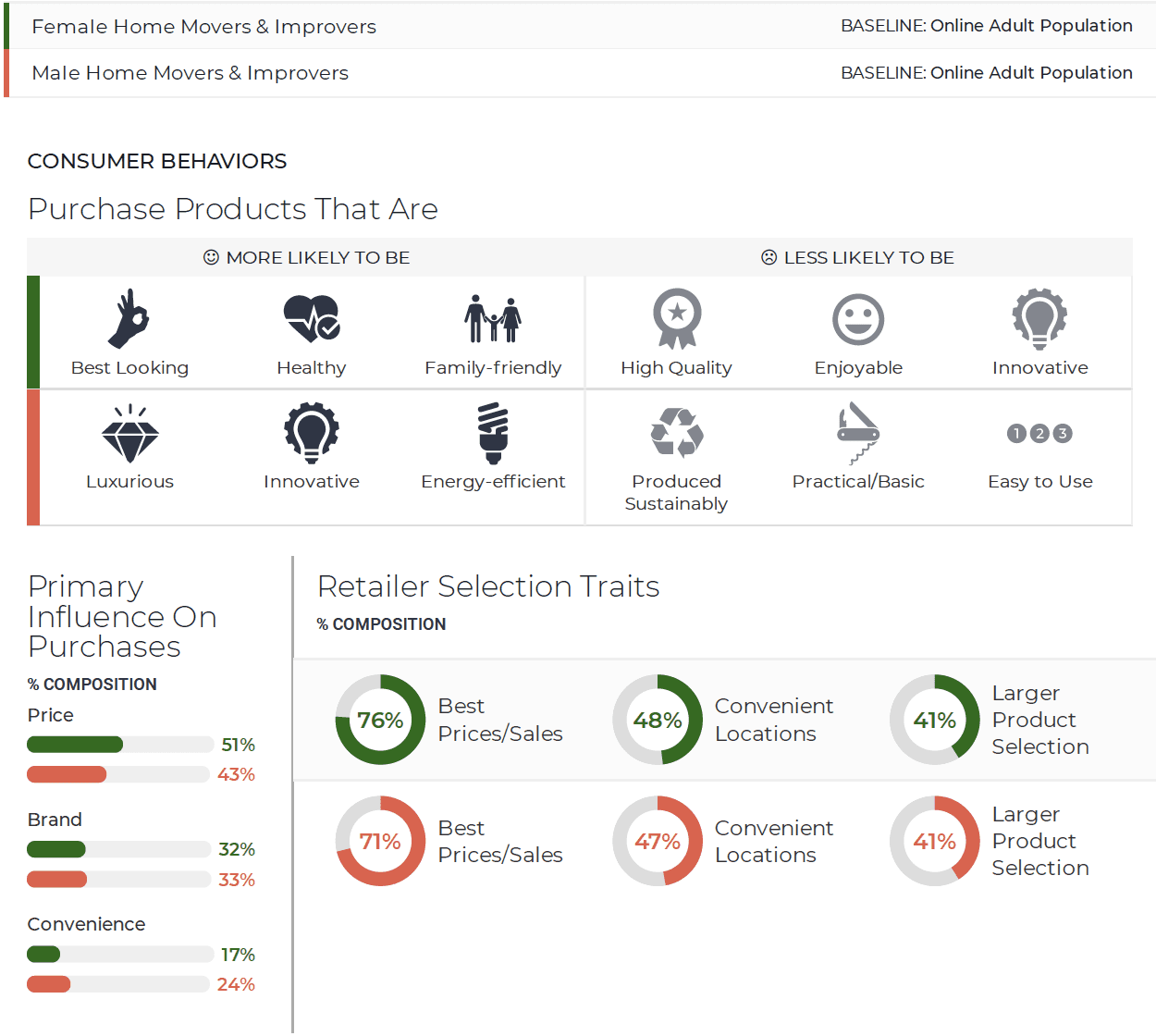The image size is (1156, 1036).
Task: Click the Primary Influence On Purchases title
Action: coord(122,616)
